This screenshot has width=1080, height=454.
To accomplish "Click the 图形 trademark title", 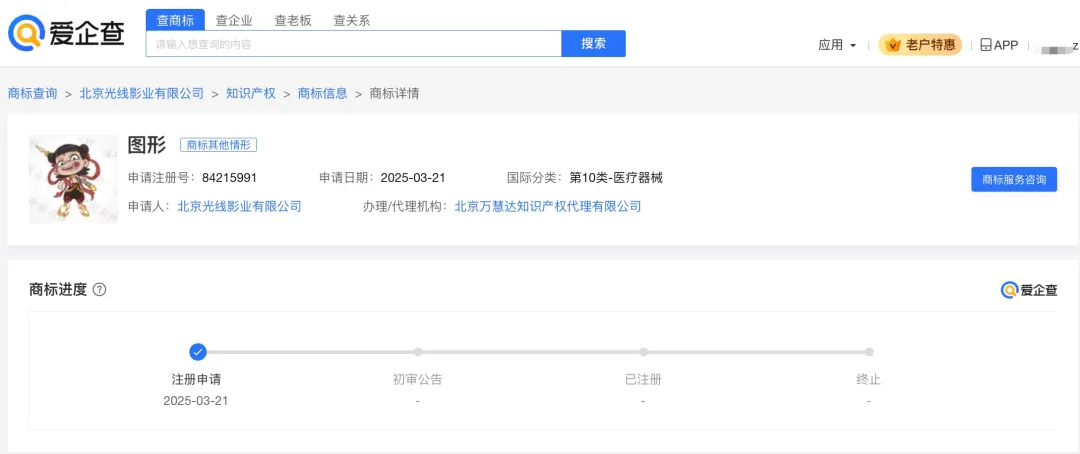I will click(147, 145).
